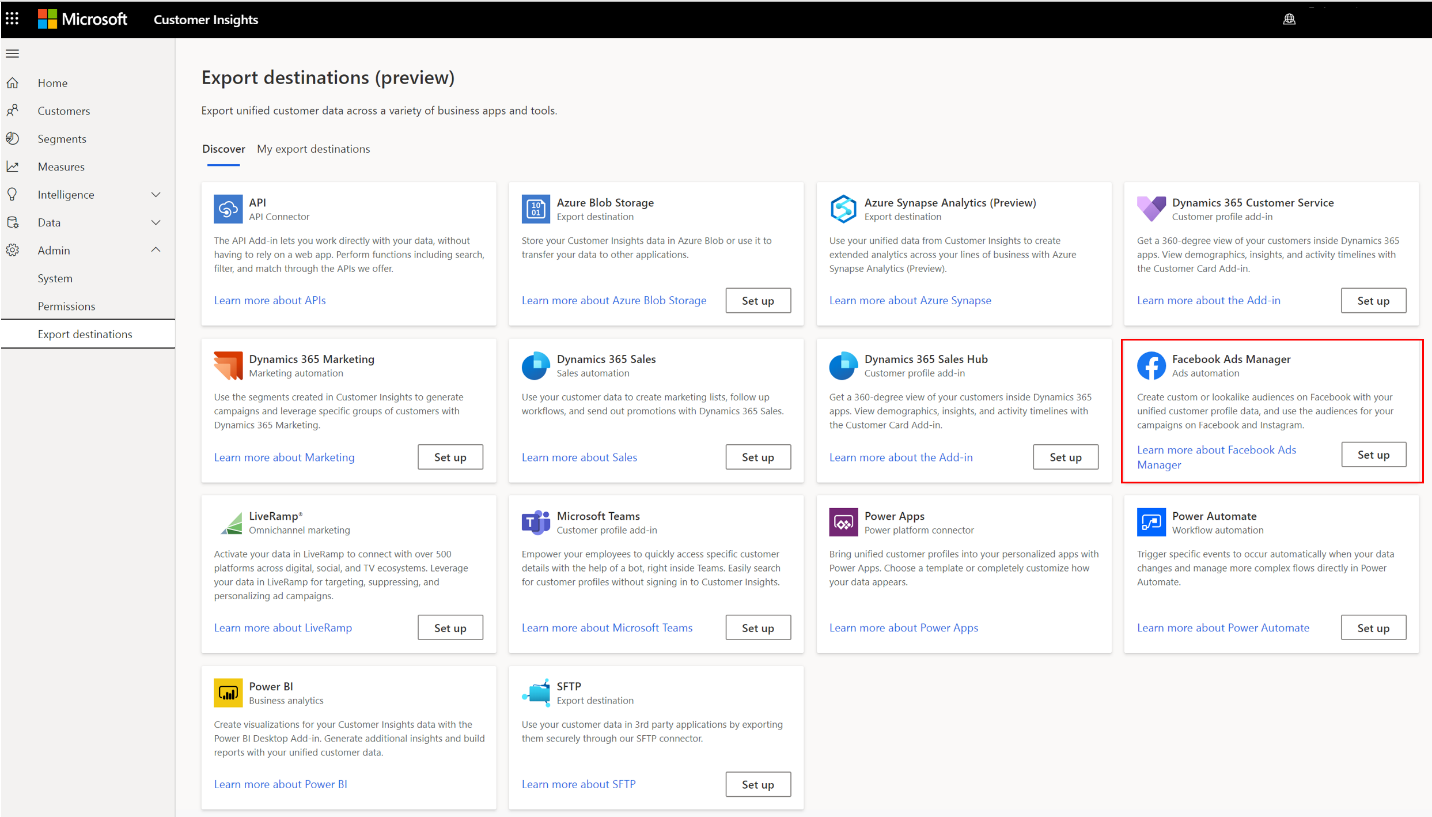Click the Power Automate icon
The height and width of the screenshot is (817, 1432).
point(1151,523)
